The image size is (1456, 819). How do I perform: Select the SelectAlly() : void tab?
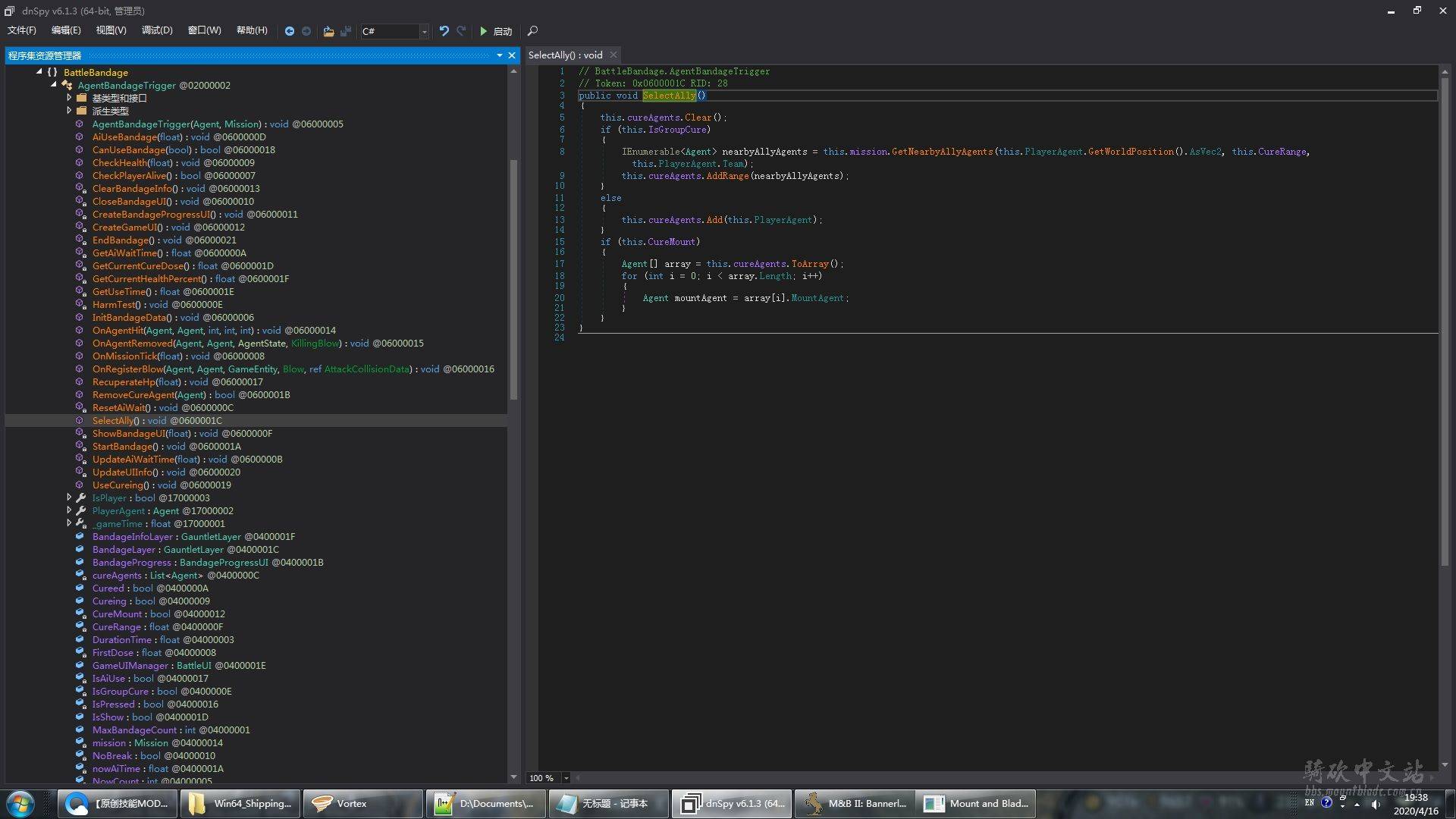click(x=566, y=55)
